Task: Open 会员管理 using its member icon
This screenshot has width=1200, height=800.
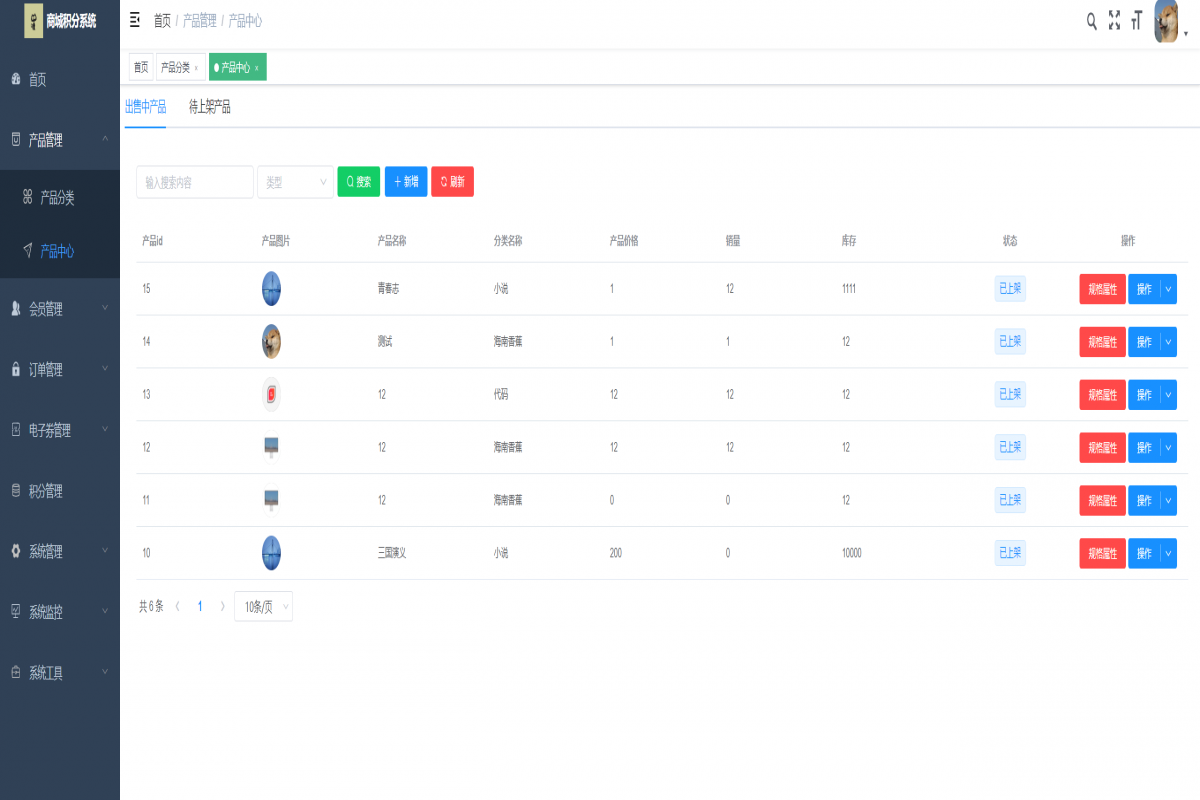Action: click(x=15, y=310)
